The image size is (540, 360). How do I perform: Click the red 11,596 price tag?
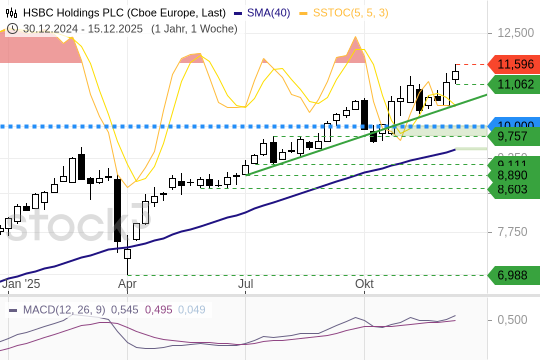[x=514, y=64]
